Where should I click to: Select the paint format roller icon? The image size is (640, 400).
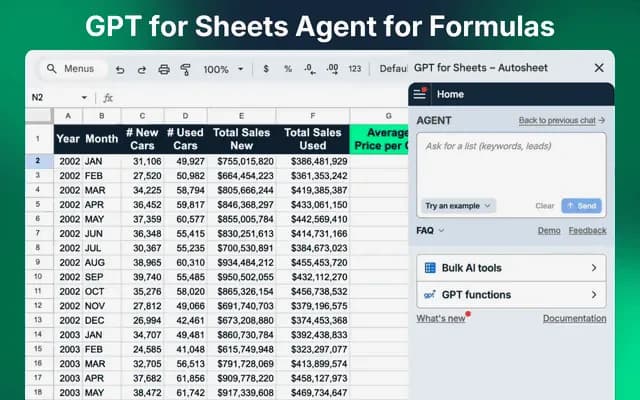[x=186, y=69]
